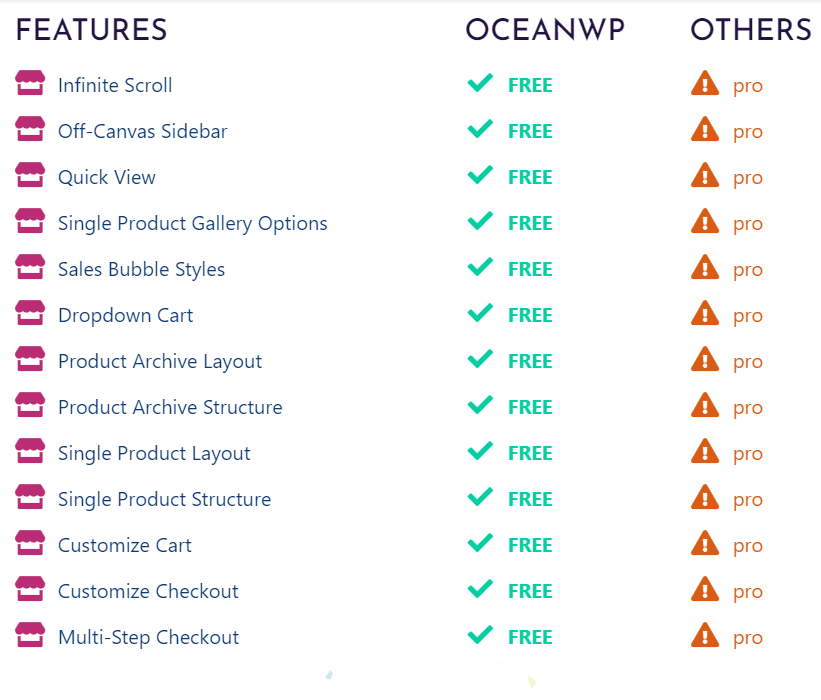The width and height of the screenshot is (821, 700).
Task: Click the OCEANWP column heading
Action: (x=545, y=29)
